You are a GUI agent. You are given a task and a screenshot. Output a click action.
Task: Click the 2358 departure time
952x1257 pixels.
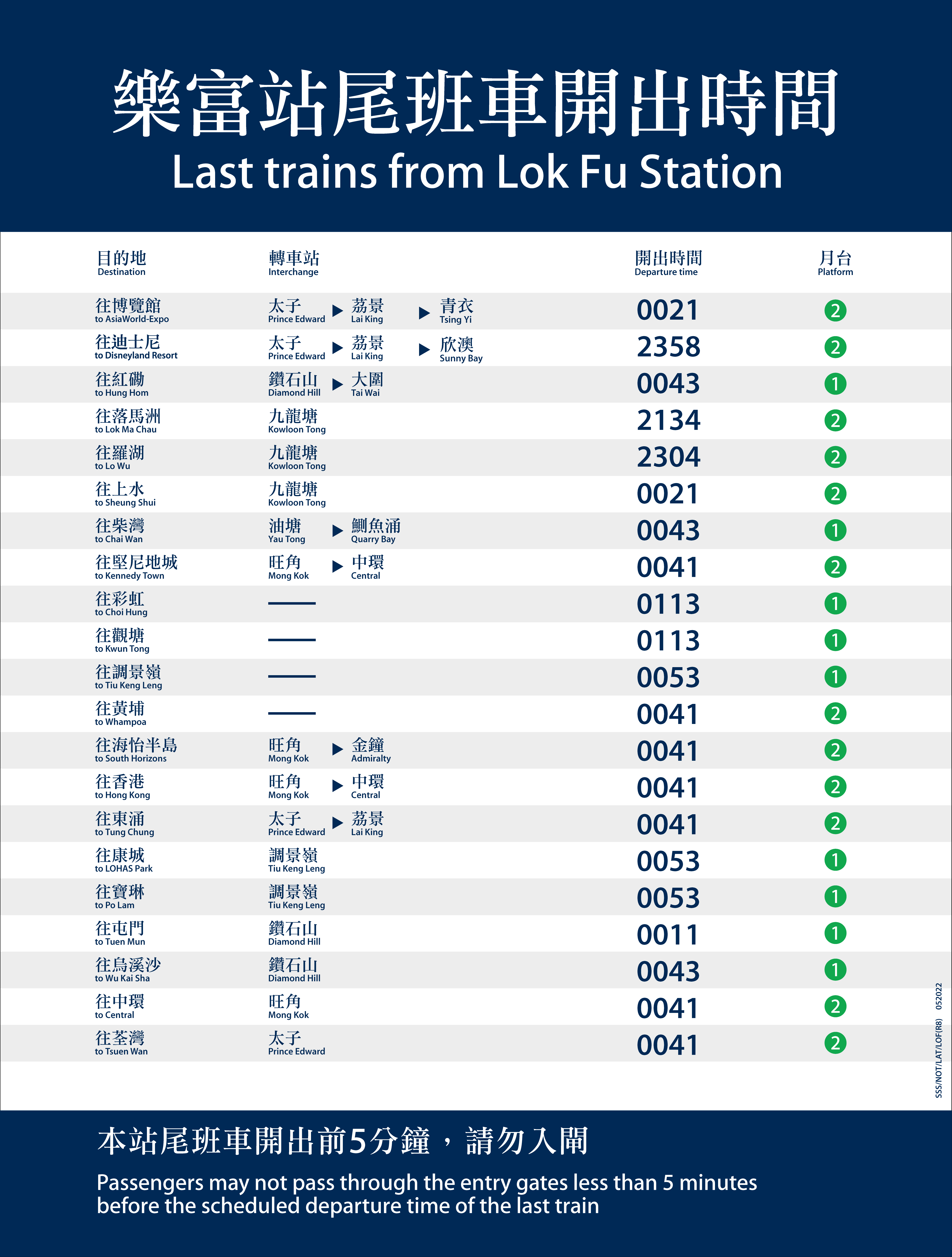coord(668,347)
